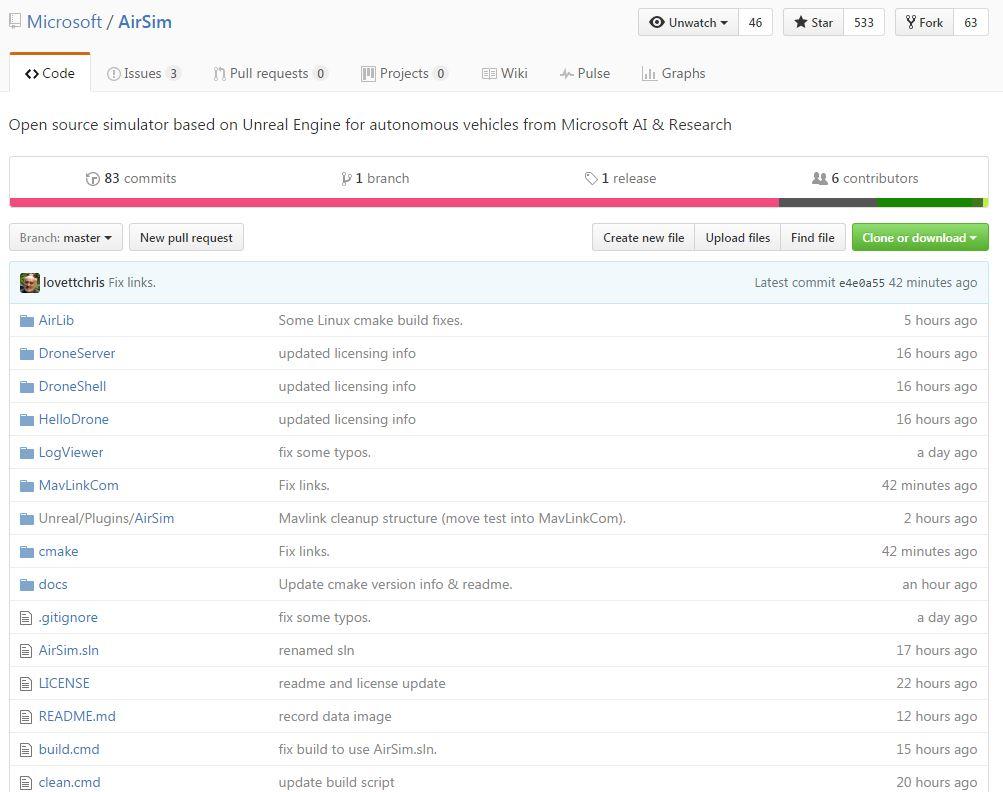Click lovettchris avatar thumbnail
This screenshot has height=792, width=1003.
point(30,283)
